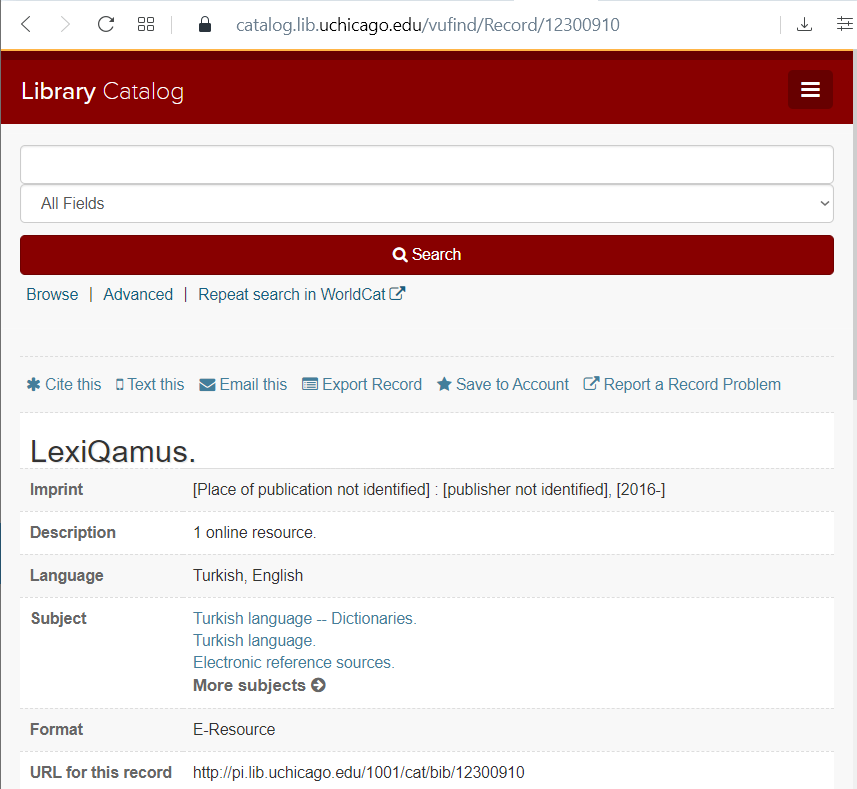The height and width of the screenshot is (789, 857).
Task: Open subject Turkish language -- Dictionaries
Action: [305, 619]
